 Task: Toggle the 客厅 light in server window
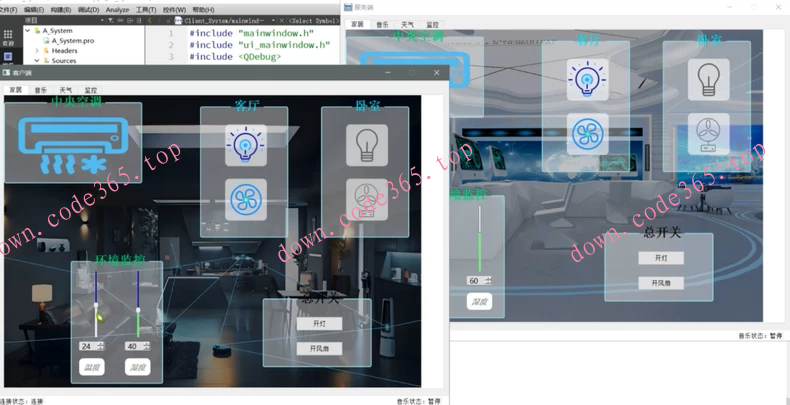[587, 80]
